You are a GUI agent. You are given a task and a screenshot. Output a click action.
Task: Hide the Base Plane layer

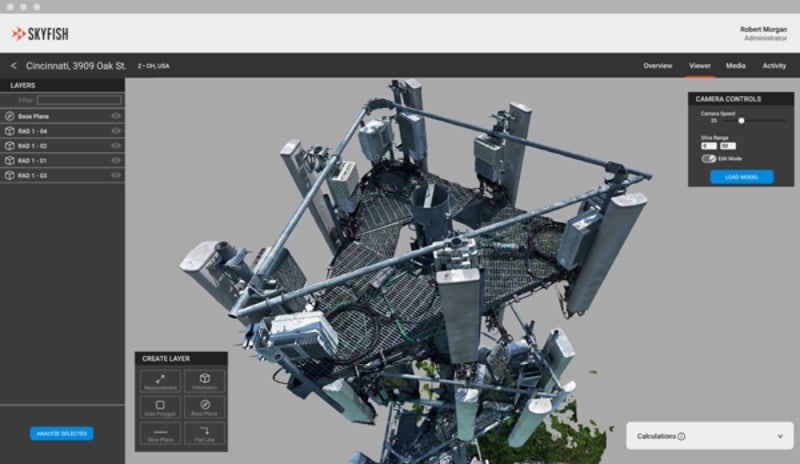point(116,116)
